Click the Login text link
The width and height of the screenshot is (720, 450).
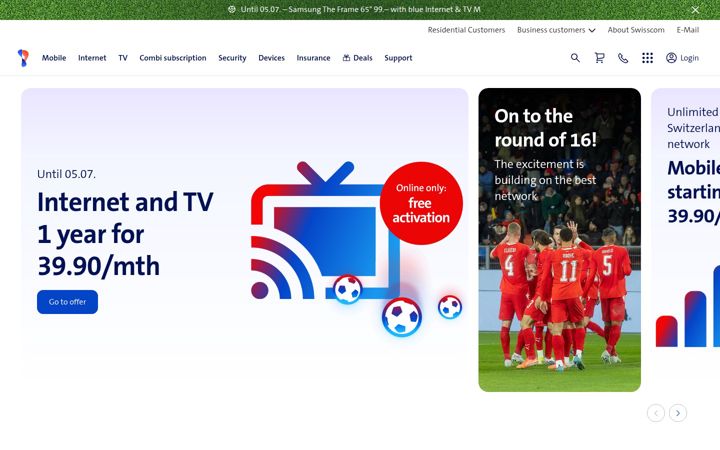[689, 58]
